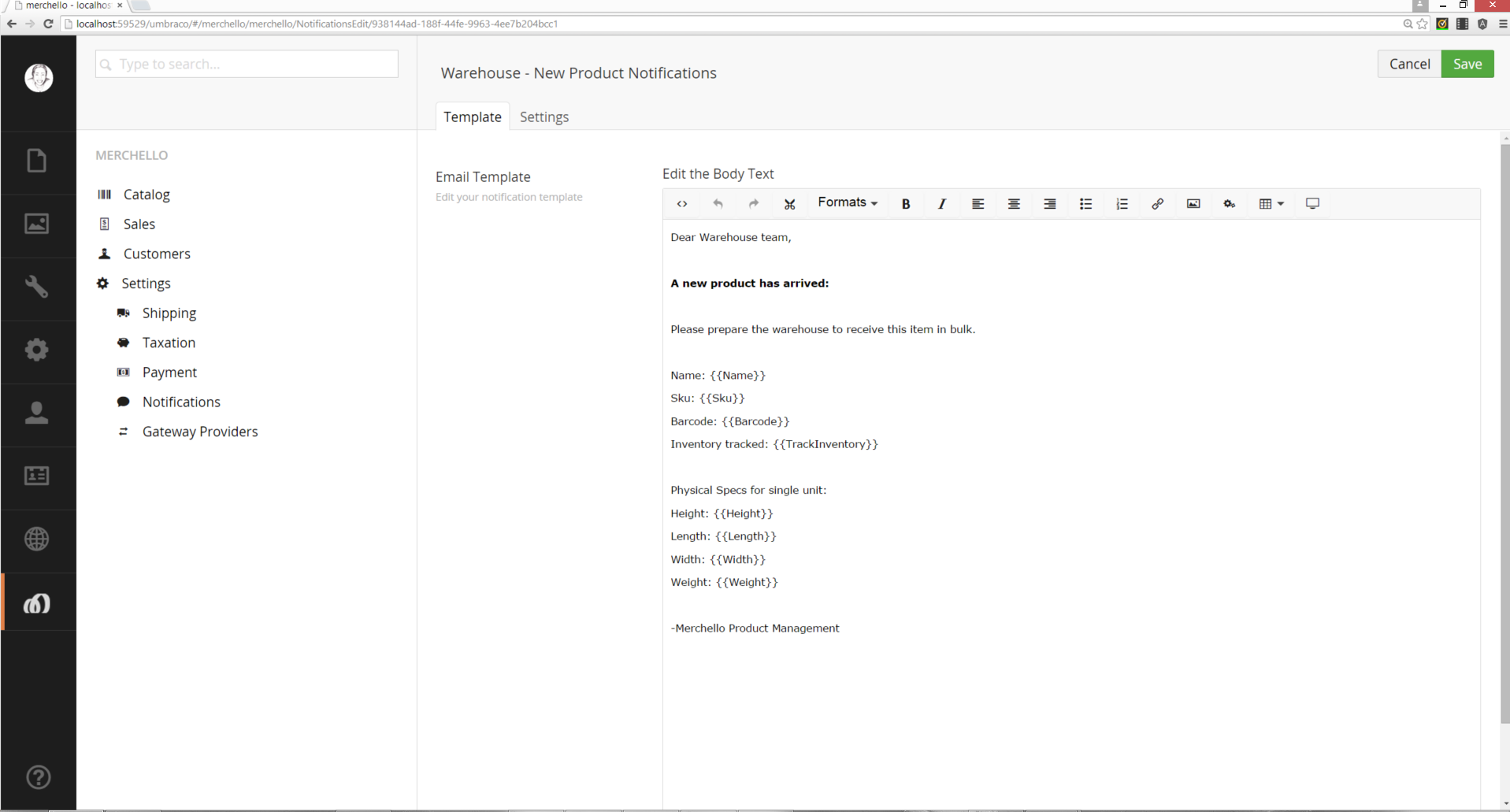1510x812 pixels.
Task: Click the 'A new product has arrived:' line
Action: pos(749,284)
